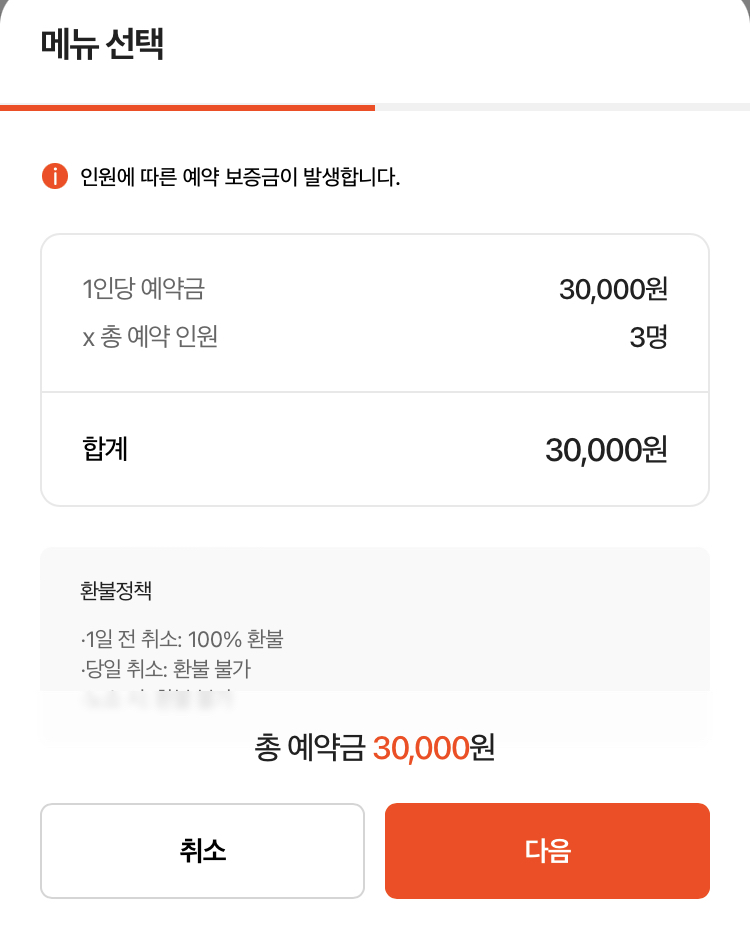This screenshot has width=750, height=939.
Task: Select the x 총 예약 인원 row
Action: pyautogui.click(x=374, y=337)
